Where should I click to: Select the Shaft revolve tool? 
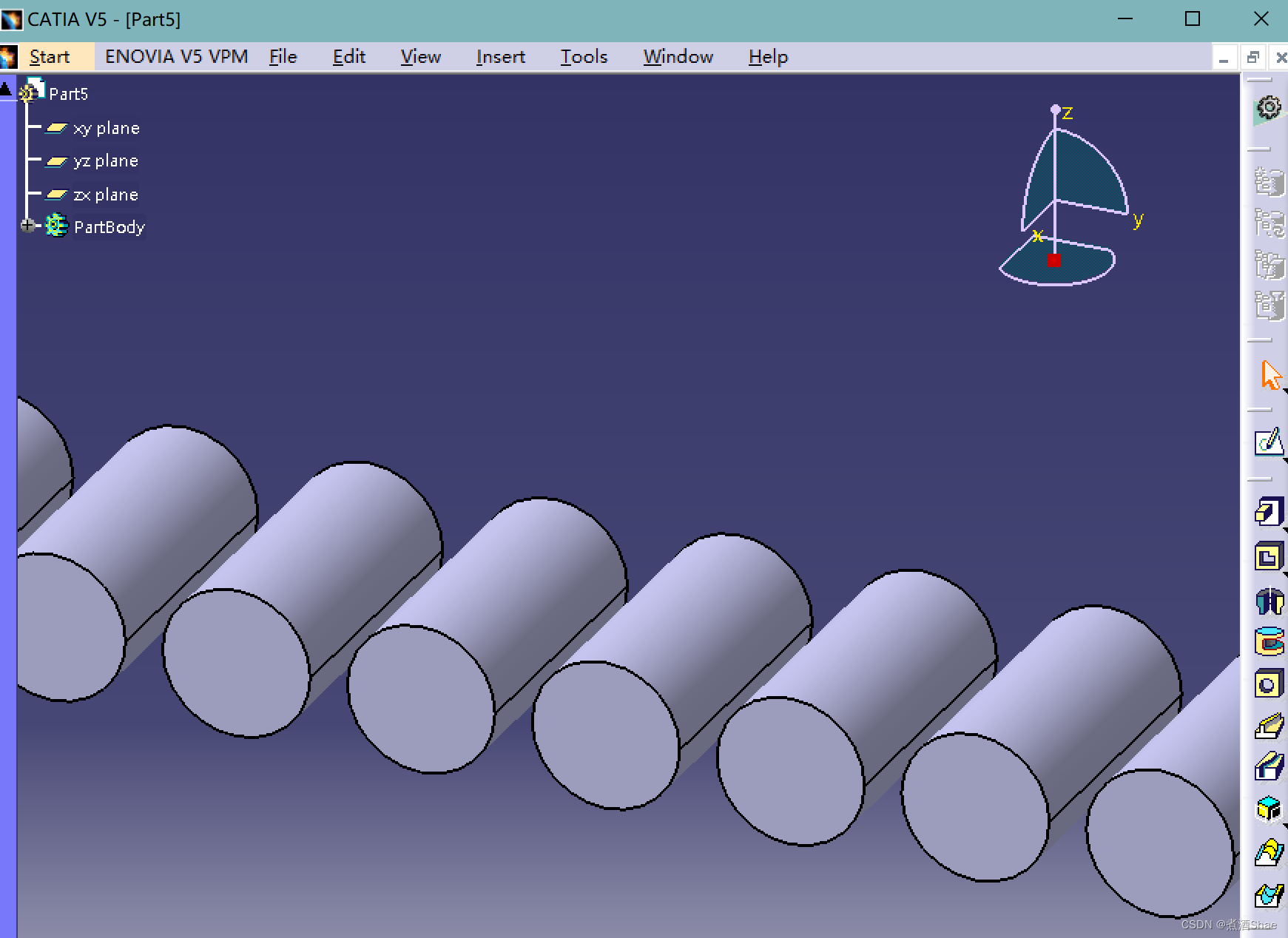coord(1269,600)
